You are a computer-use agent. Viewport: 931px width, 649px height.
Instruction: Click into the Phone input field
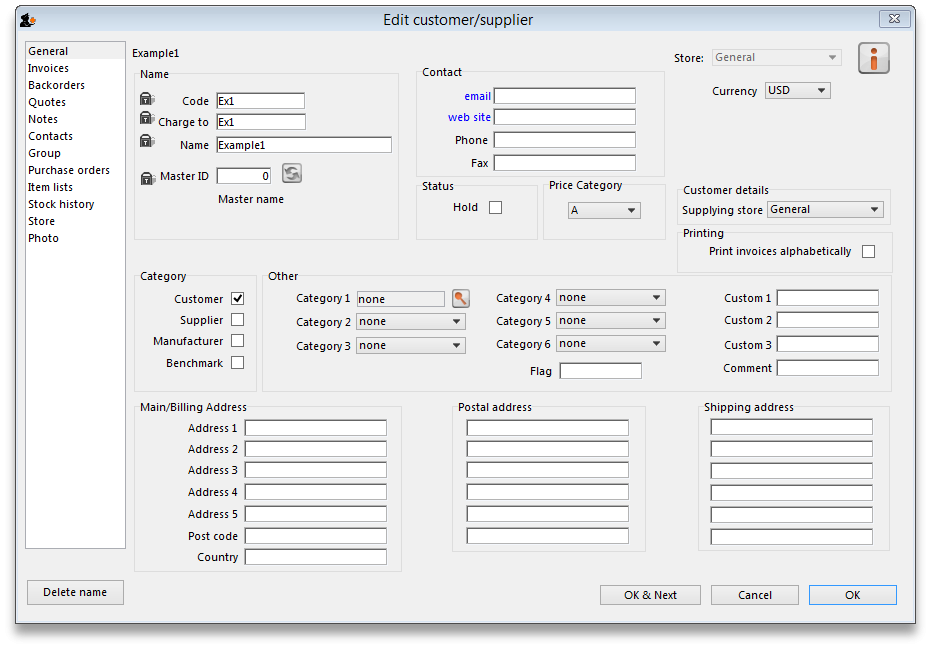point(564,140)
